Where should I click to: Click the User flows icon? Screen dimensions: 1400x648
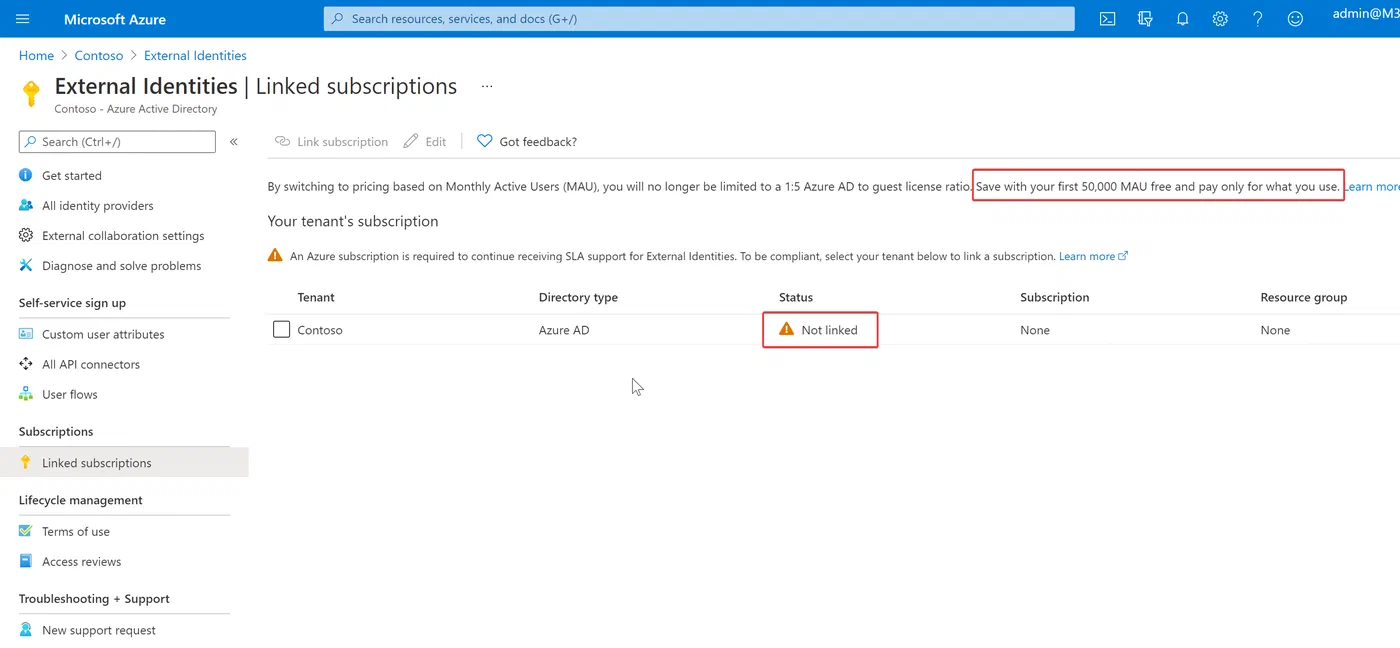pyautogui.click(x=26, y=394)
